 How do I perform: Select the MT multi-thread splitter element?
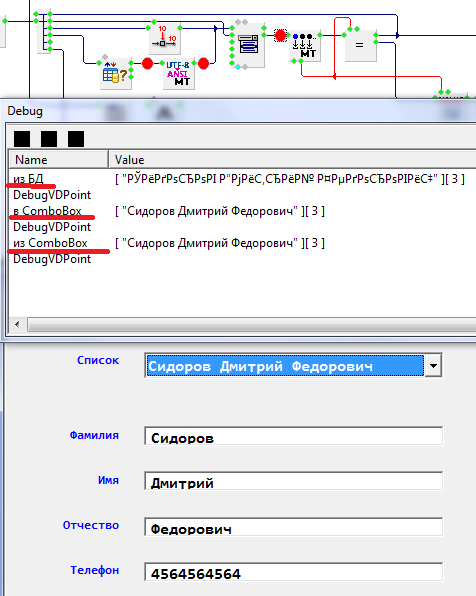pyautogui.click(x=305, y=46)
